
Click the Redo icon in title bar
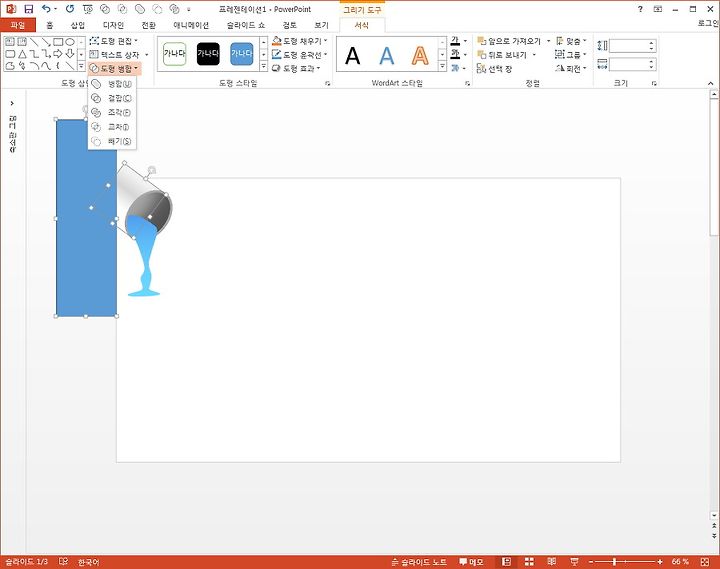point(69,9)
